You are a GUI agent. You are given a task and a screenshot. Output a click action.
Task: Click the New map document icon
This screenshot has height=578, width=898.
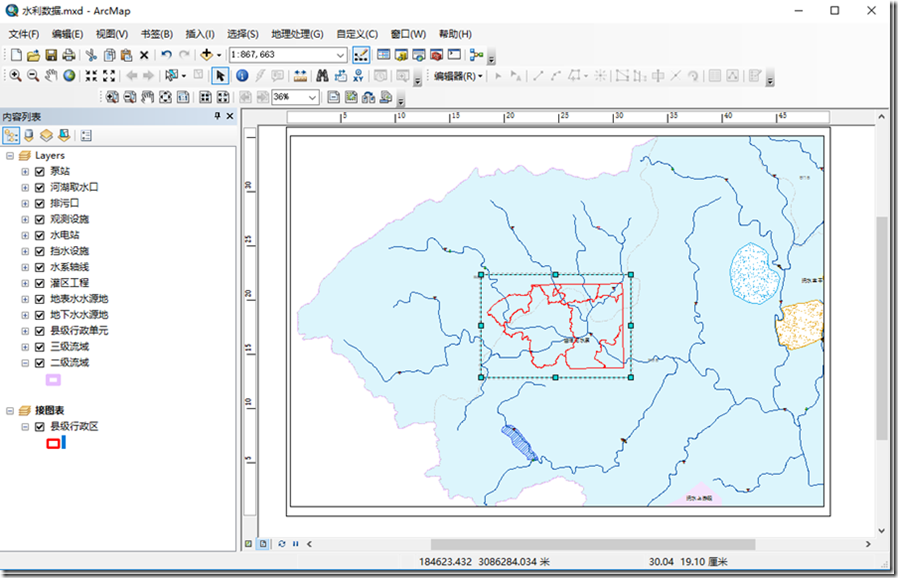[16, 55]
